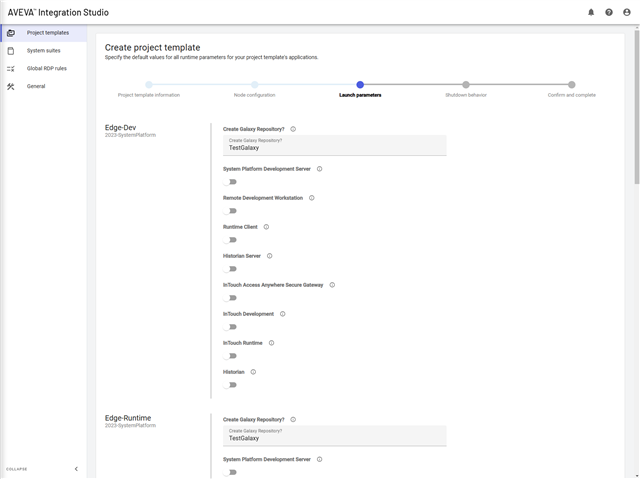Click info icon beside InTouch Access Anywhere Secure Gateway

(x=332, y=285)
